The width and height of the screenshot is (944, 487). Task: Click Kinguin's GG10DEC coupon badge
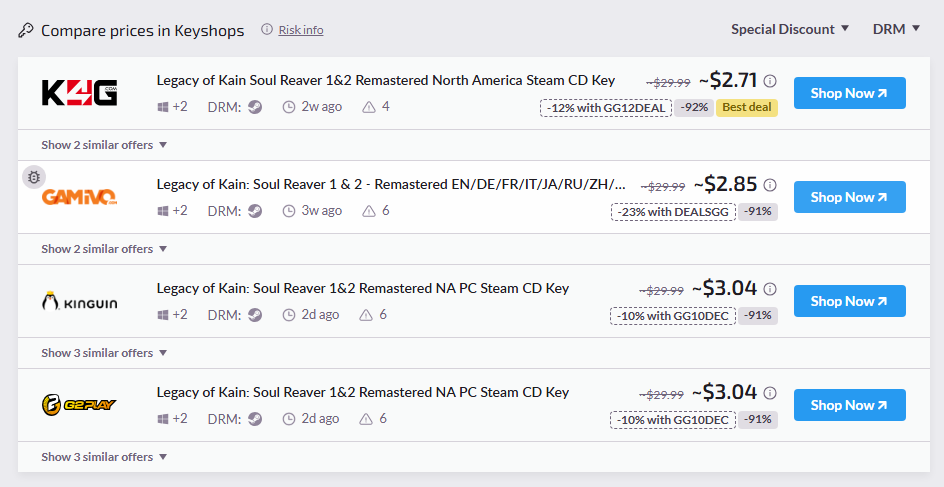coord(673,316)
